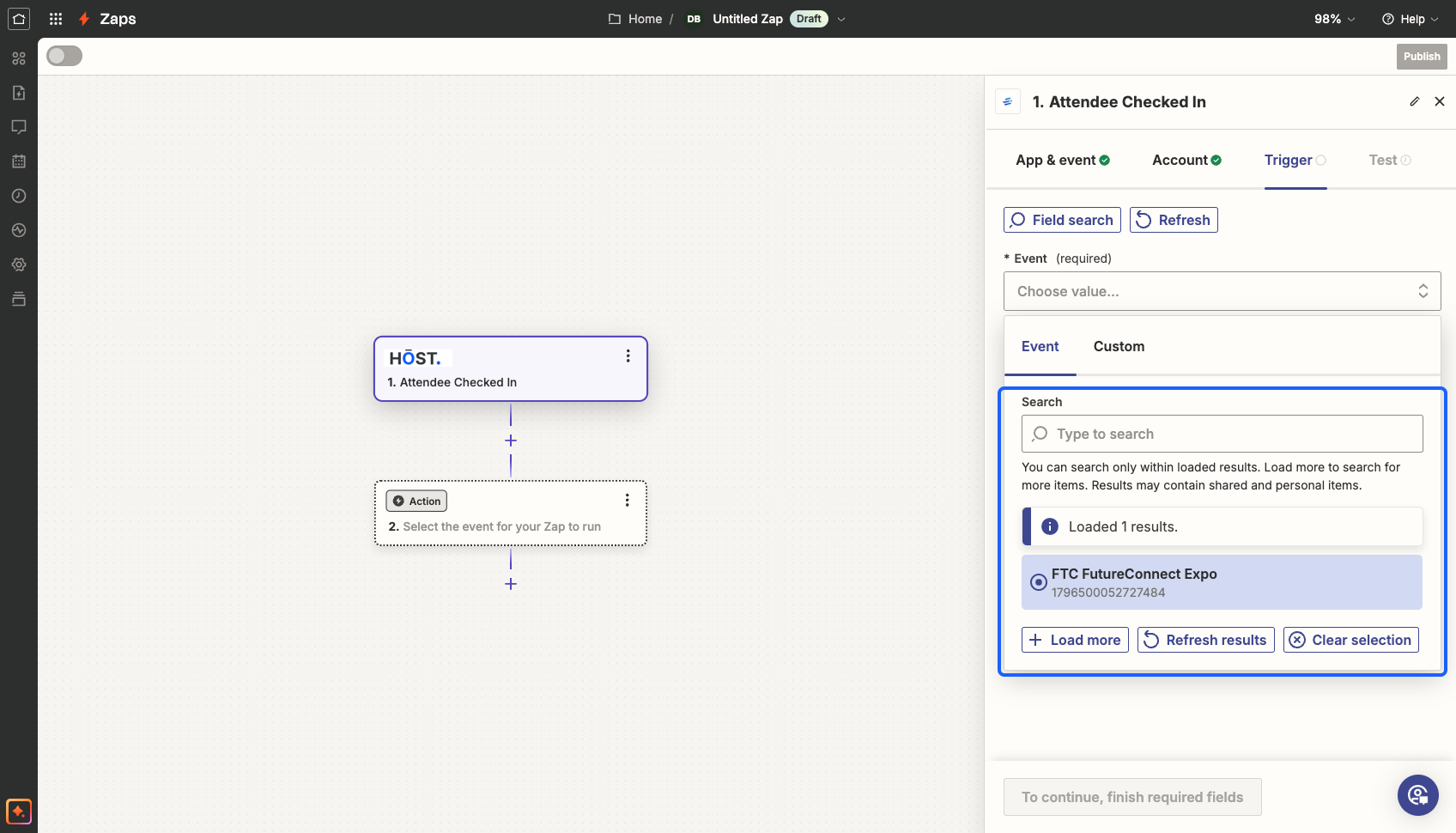Switch to the Account tab
The height and width of the screenshot is (833, 1456).
click(1187, 160)
